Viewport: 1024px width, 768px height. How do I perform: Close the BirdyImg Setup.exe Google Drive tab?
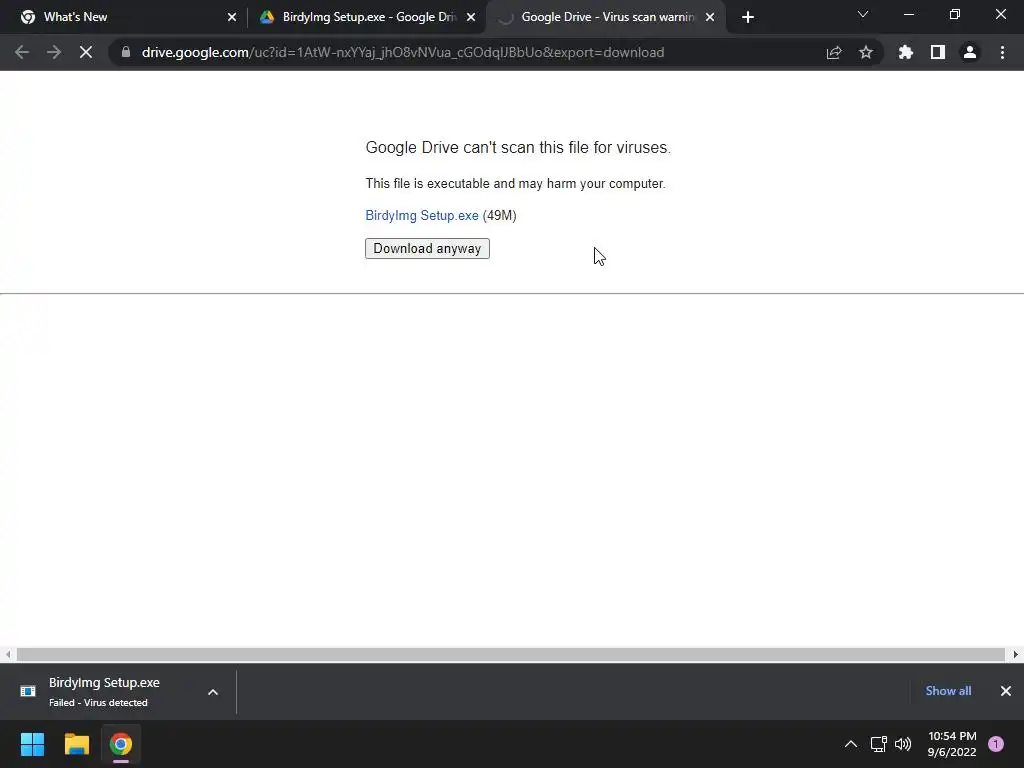point(471,17)
